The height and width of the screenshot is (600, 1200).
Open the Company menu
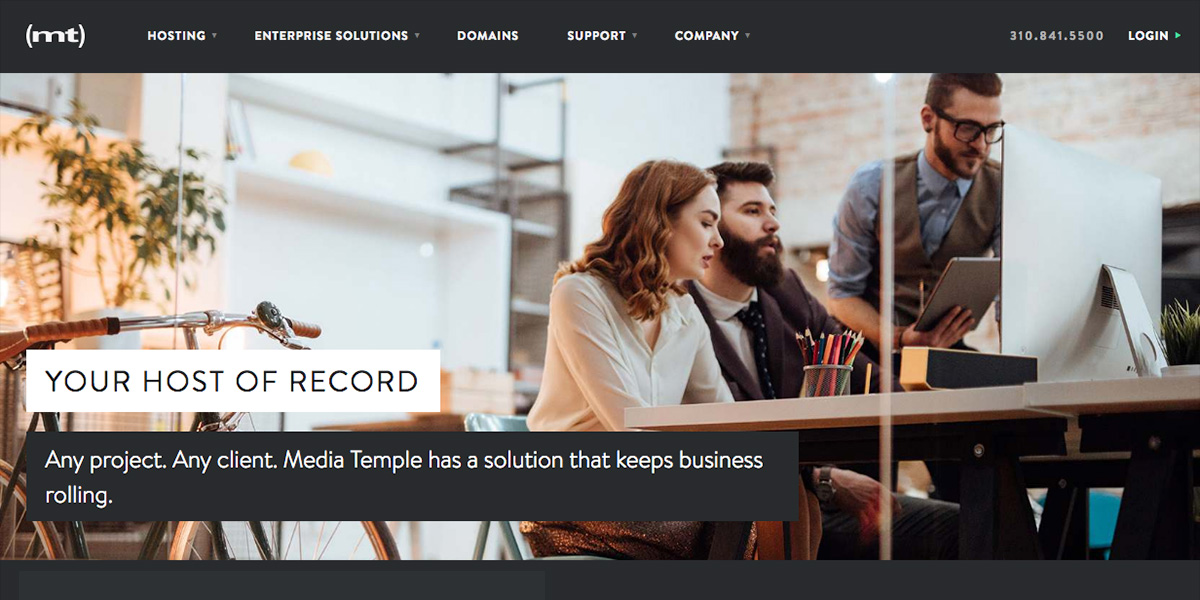pyautogui.click(x=707, y=36)
